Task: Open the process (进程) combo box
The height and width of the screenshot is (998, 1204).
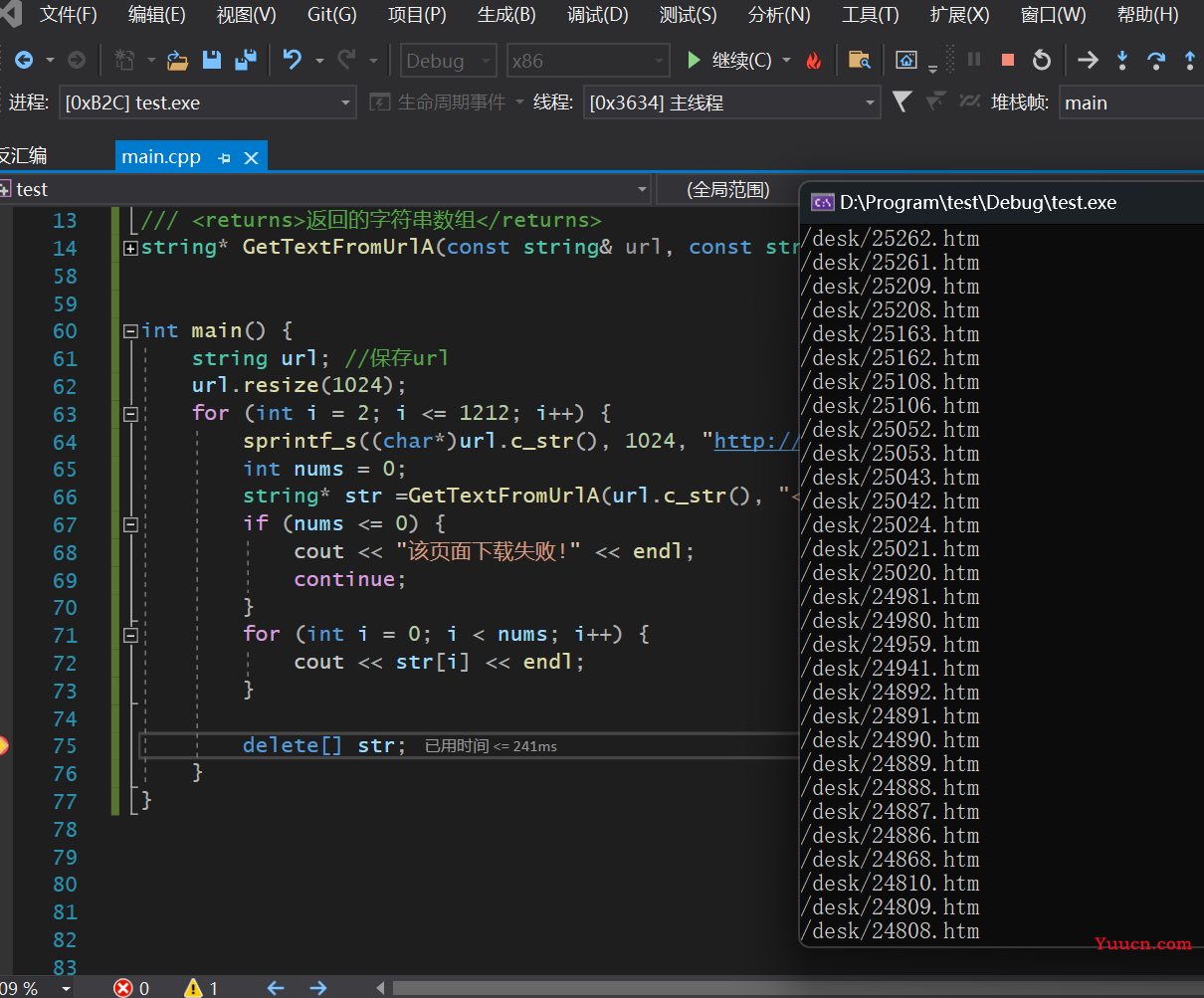Action: point(207,102)
